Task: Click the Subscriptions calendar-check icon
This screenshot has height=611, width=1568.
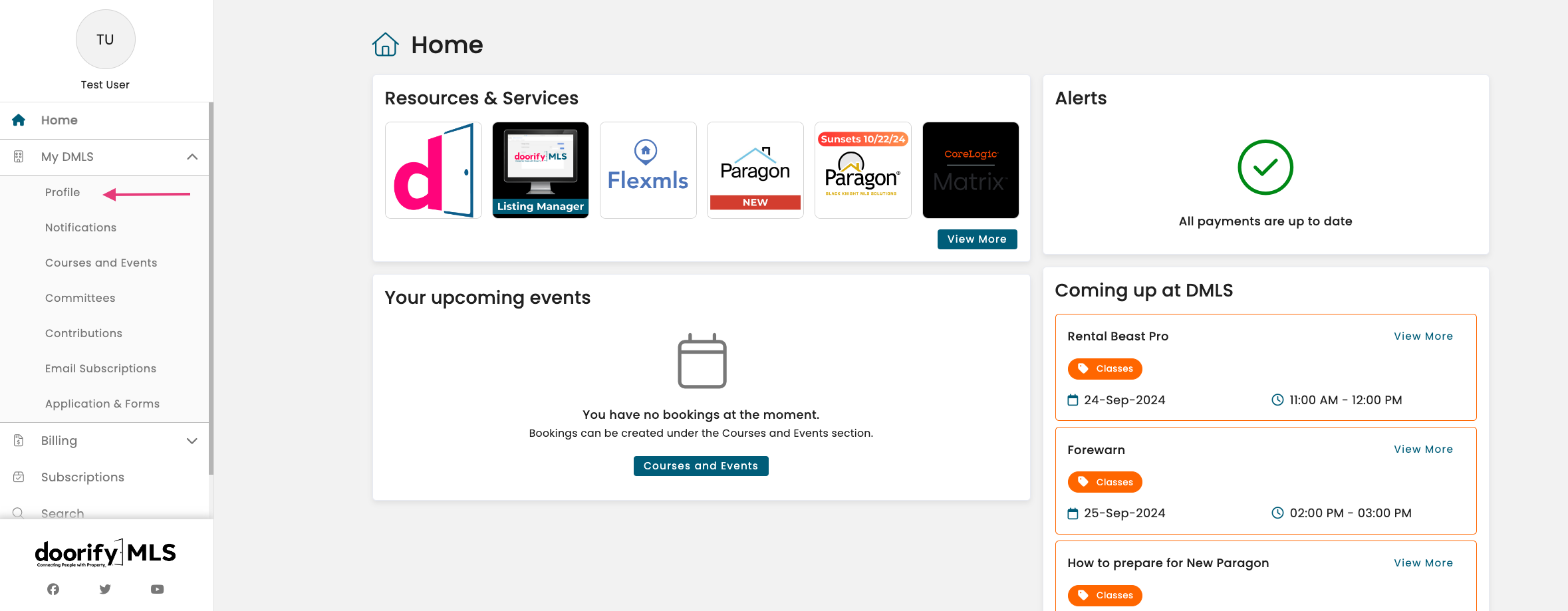Action: pos(19,477)
